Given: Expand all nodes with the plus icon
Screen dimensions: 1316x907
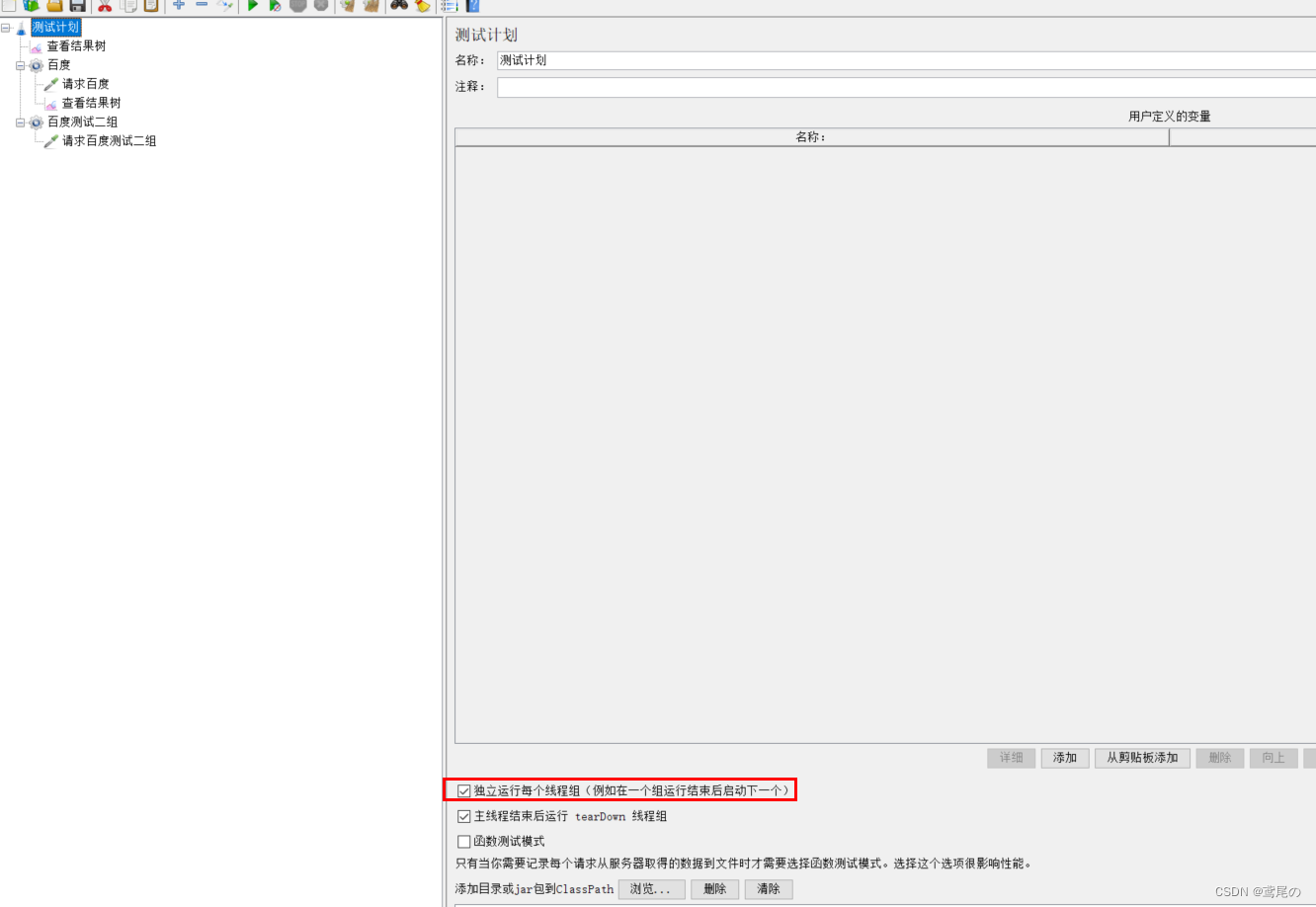Looking at the screenshot, I should (x=179, y=5).
